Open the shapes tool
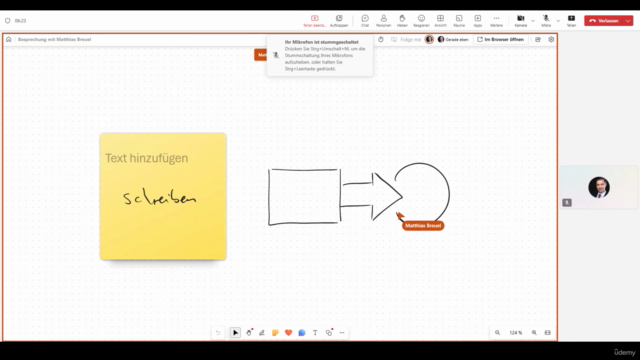 click(329, 333)
